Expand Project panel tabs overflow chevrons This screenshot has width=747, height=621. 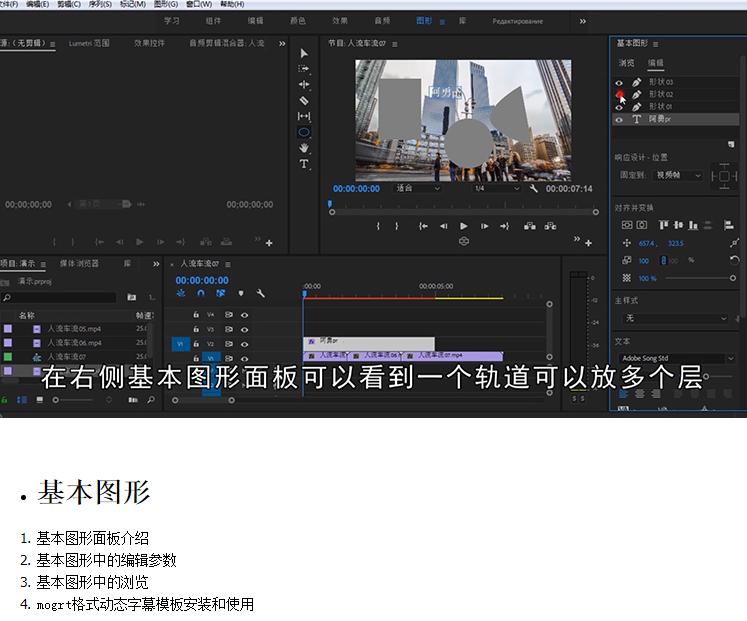(x=156, y=264)
